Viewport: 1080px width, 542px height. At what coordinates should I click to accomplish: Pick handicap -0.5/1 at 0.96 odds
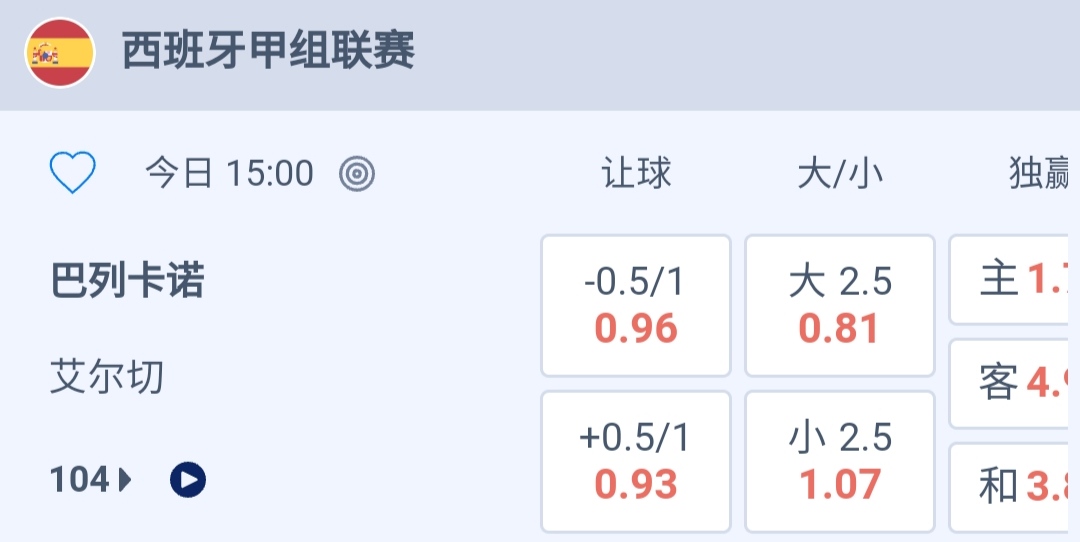(x=636, y=305)
